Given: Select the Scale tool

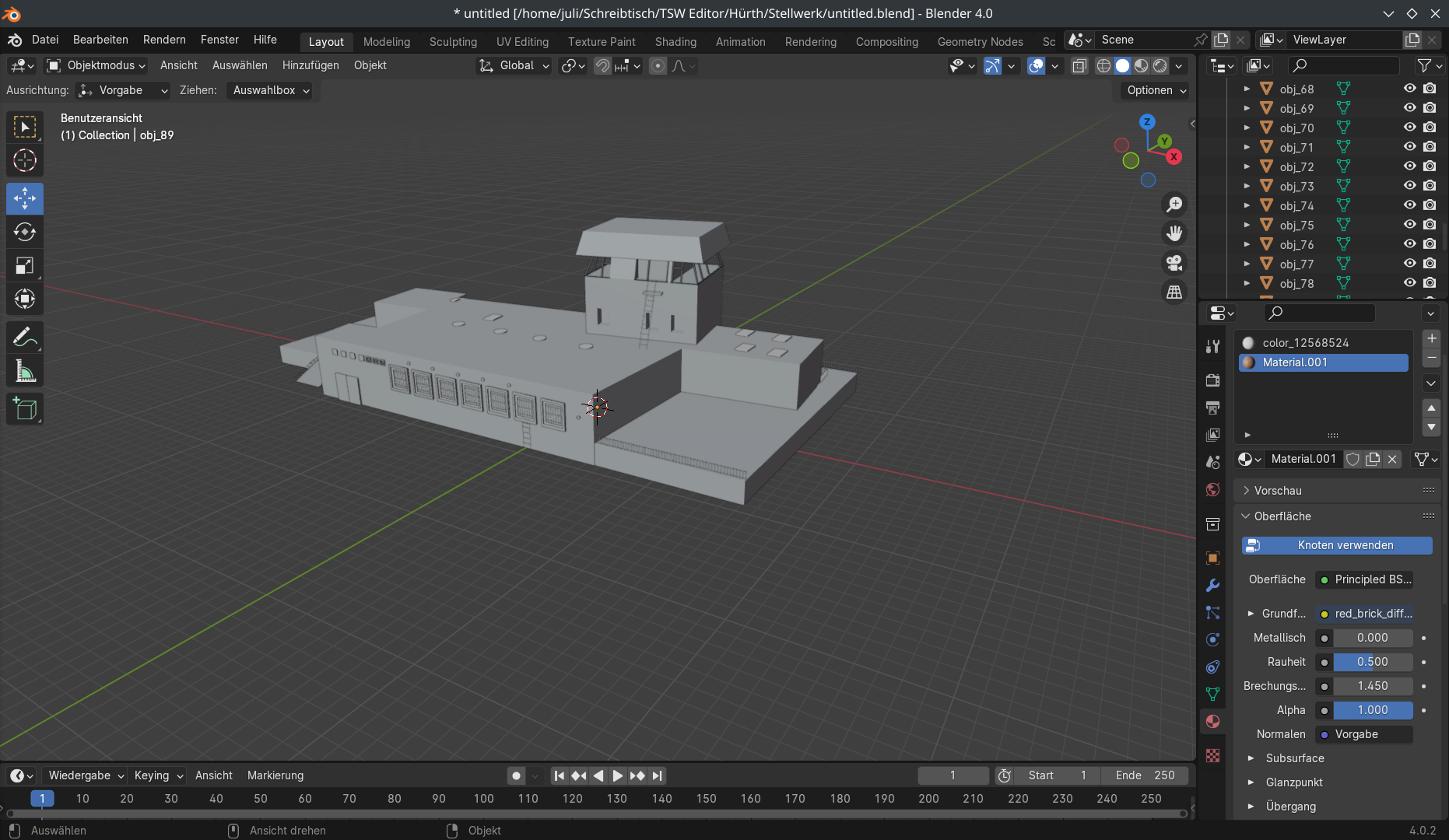Looking at the screenshot, I should [x=25, y=266].
